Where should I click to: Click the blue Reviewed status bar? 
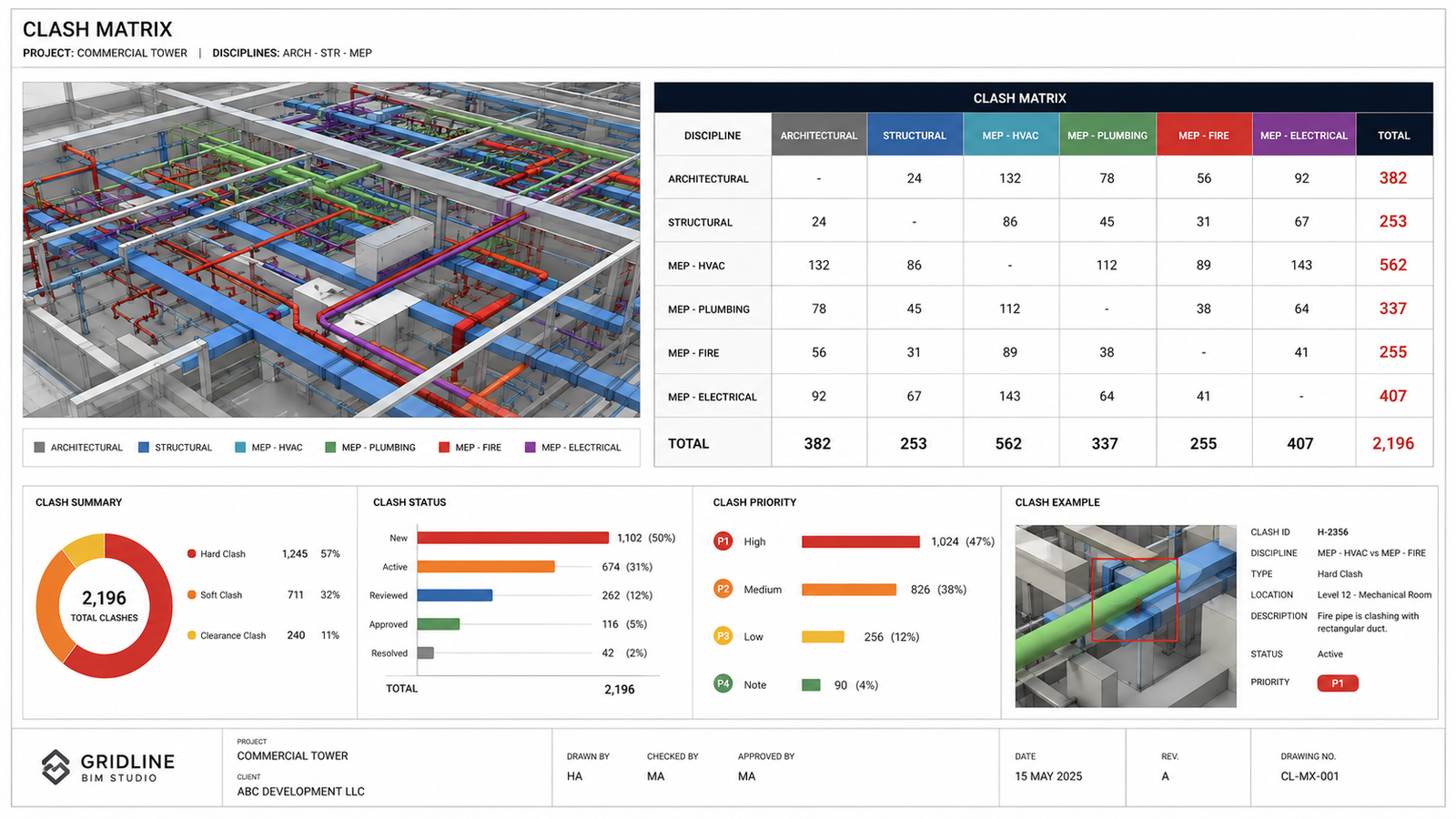tap(455, 595)
